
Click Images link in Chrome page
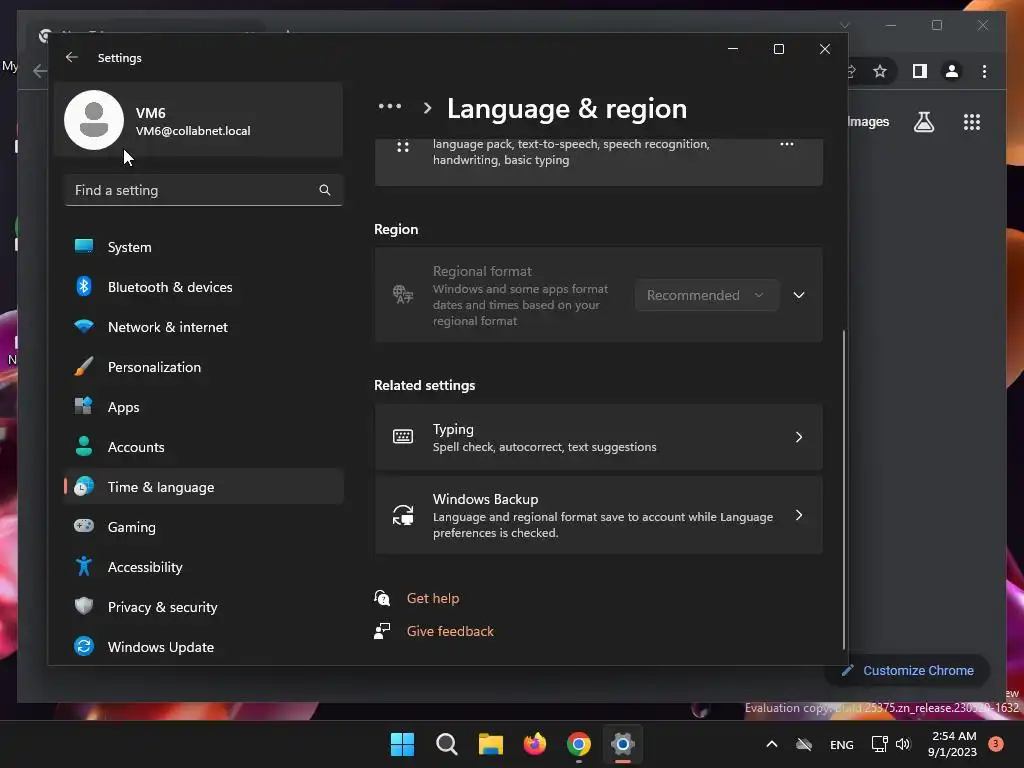(869, 121)
